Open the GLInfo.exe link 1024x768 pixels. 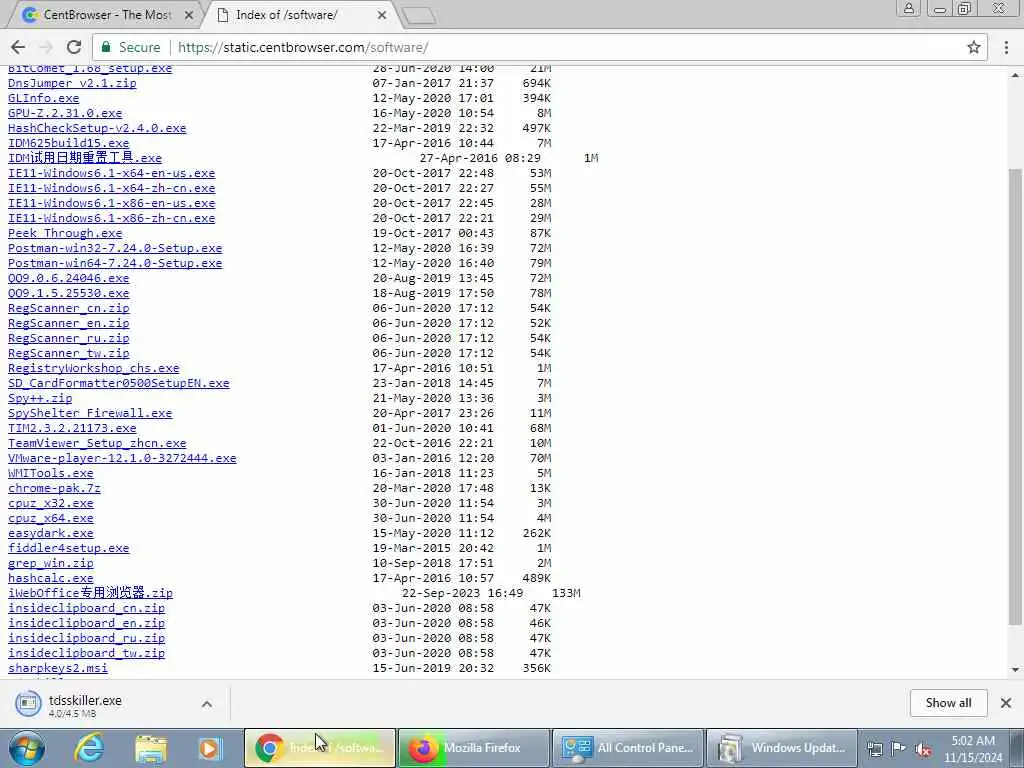coord(43,98)
